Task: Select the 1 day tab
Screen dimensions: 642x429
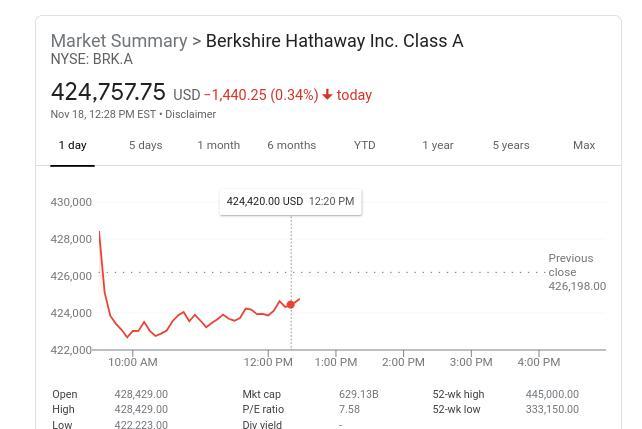Action: tap(72, 145)
